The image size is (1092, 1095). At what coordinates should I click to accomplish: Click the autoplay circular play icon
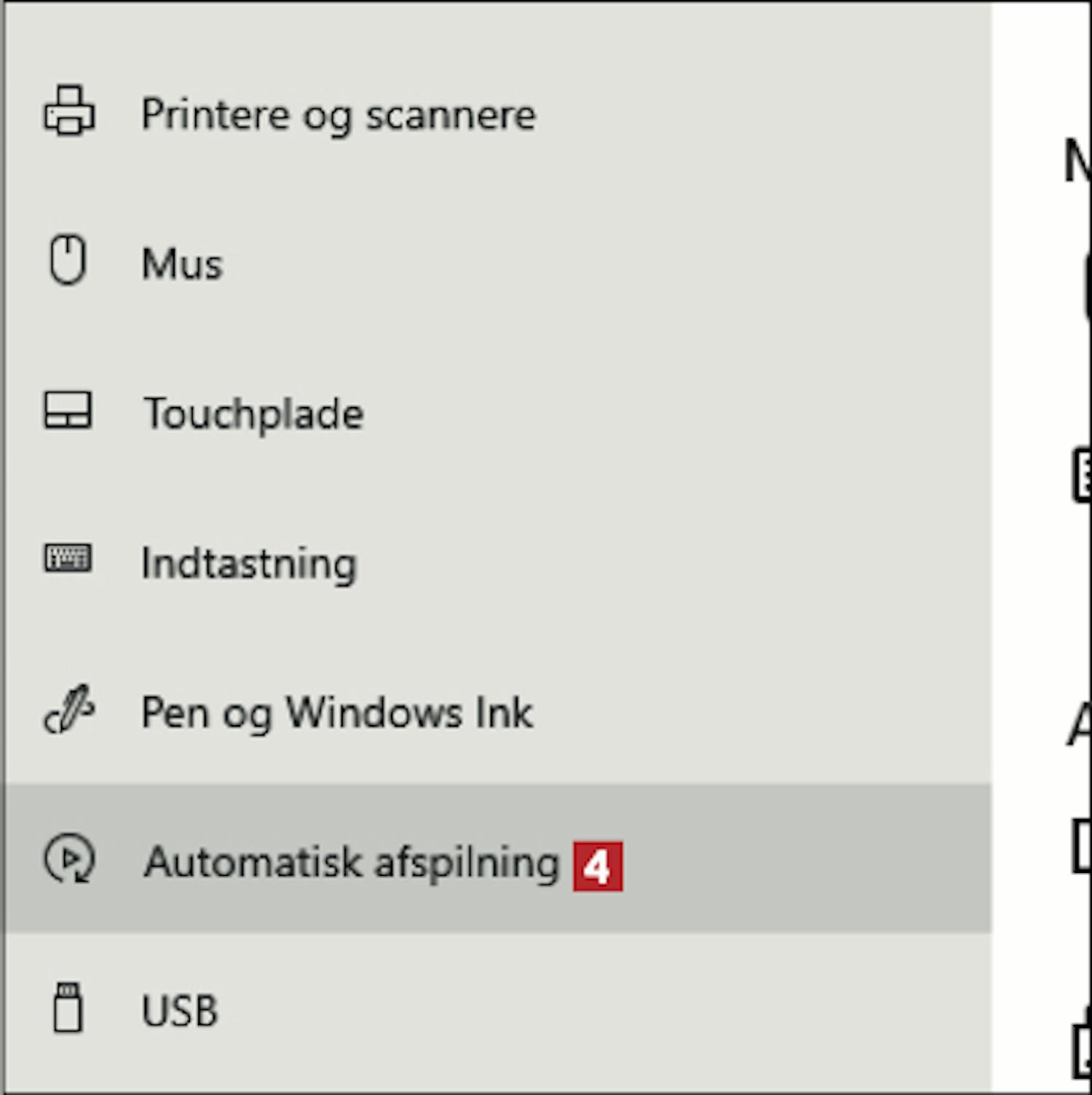tap(69, 858)
